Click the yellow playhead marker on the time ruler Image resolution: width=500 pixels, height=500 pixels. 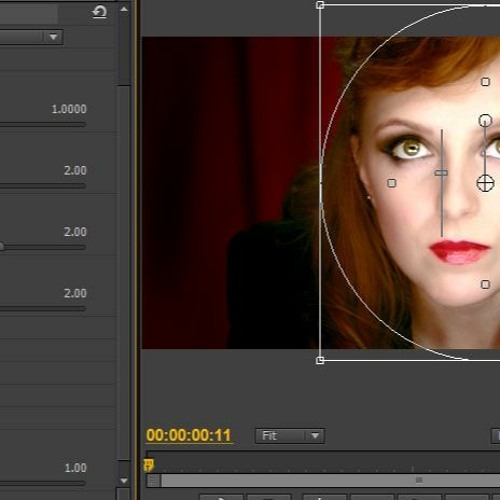pos(149,465)
